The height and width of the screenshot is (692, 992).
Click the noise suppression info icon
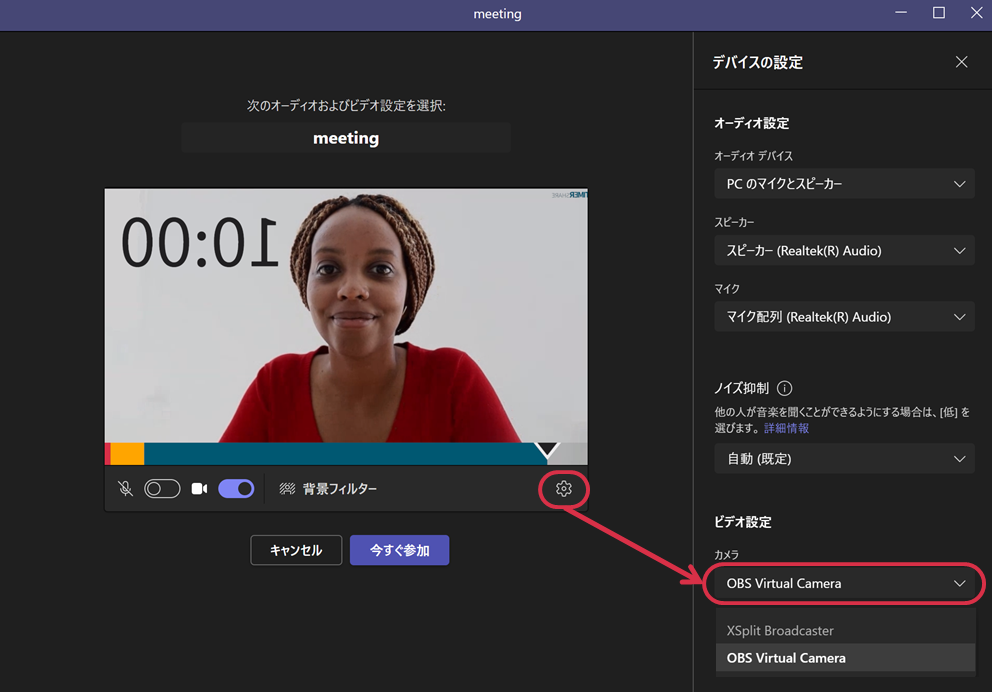point(784,389)
